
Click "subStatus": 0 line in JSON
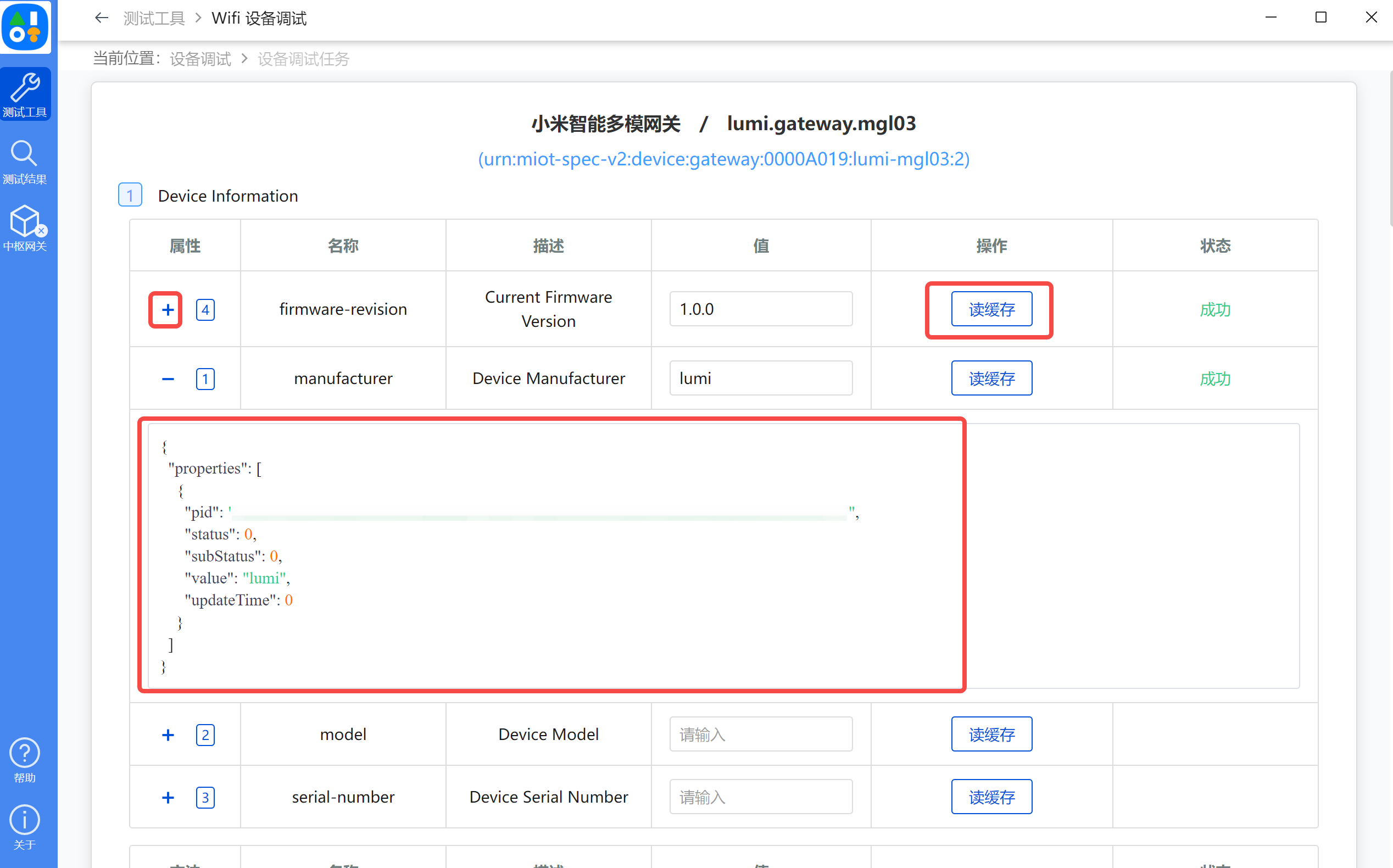tap(233, 557)
